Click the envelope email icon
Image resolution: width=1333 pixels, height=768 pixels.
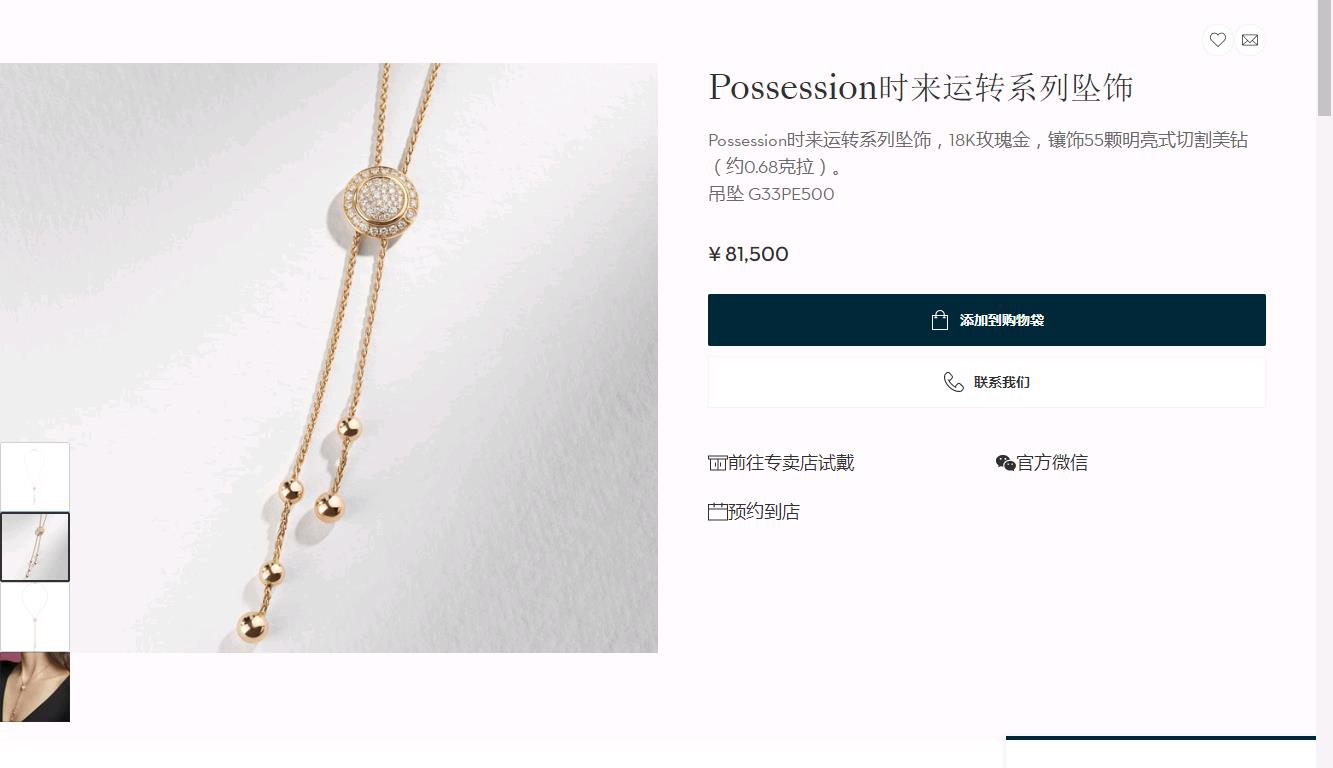[1250, 40]
